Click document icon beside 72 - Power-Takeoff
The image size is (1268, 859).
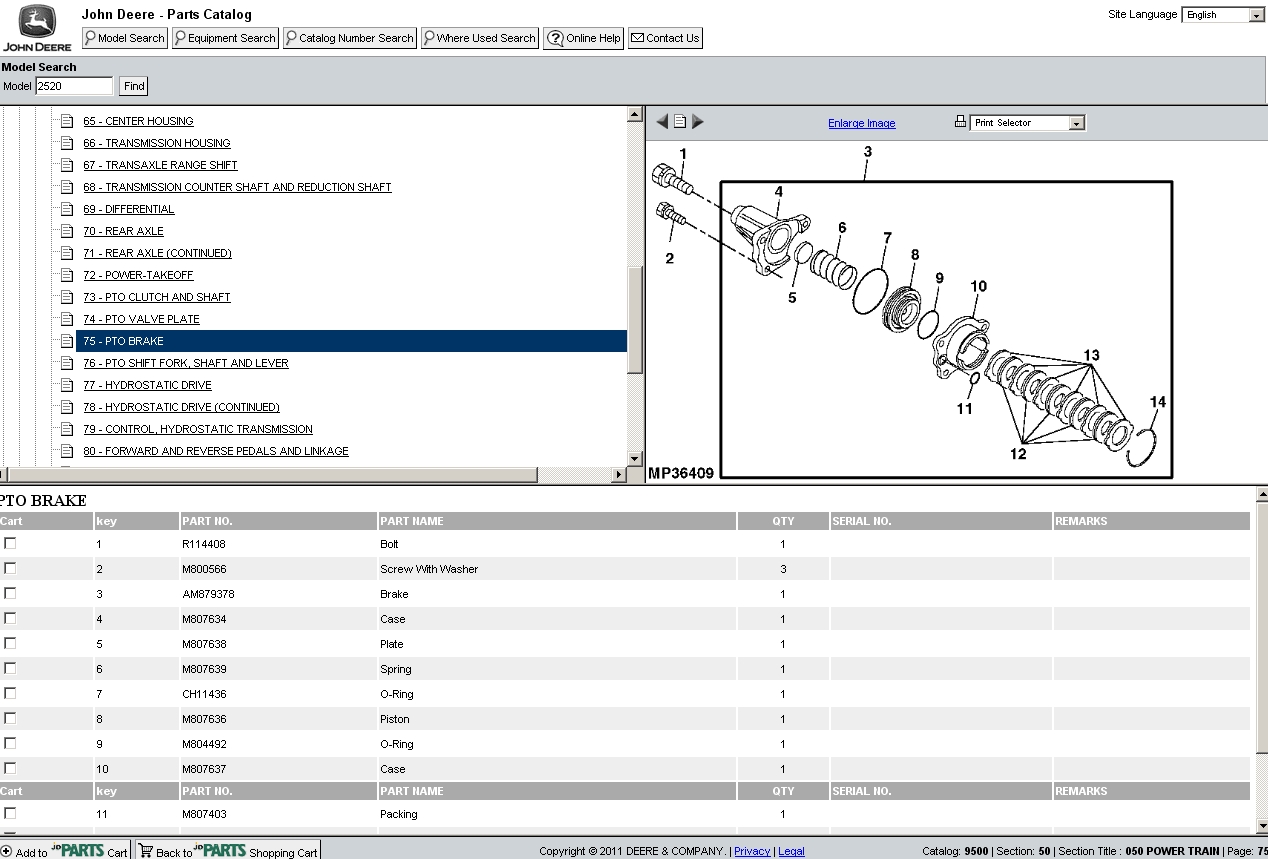click(x=67, y=275)
